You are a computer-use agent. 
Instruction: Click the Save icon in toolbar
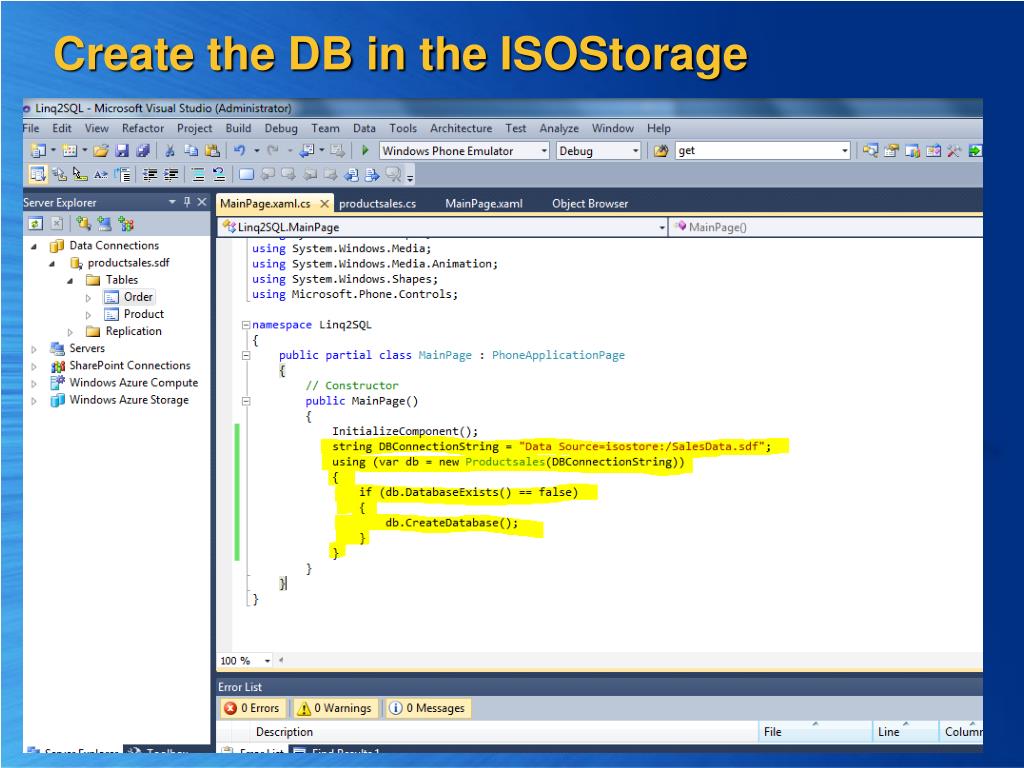(x=122, y=151)
